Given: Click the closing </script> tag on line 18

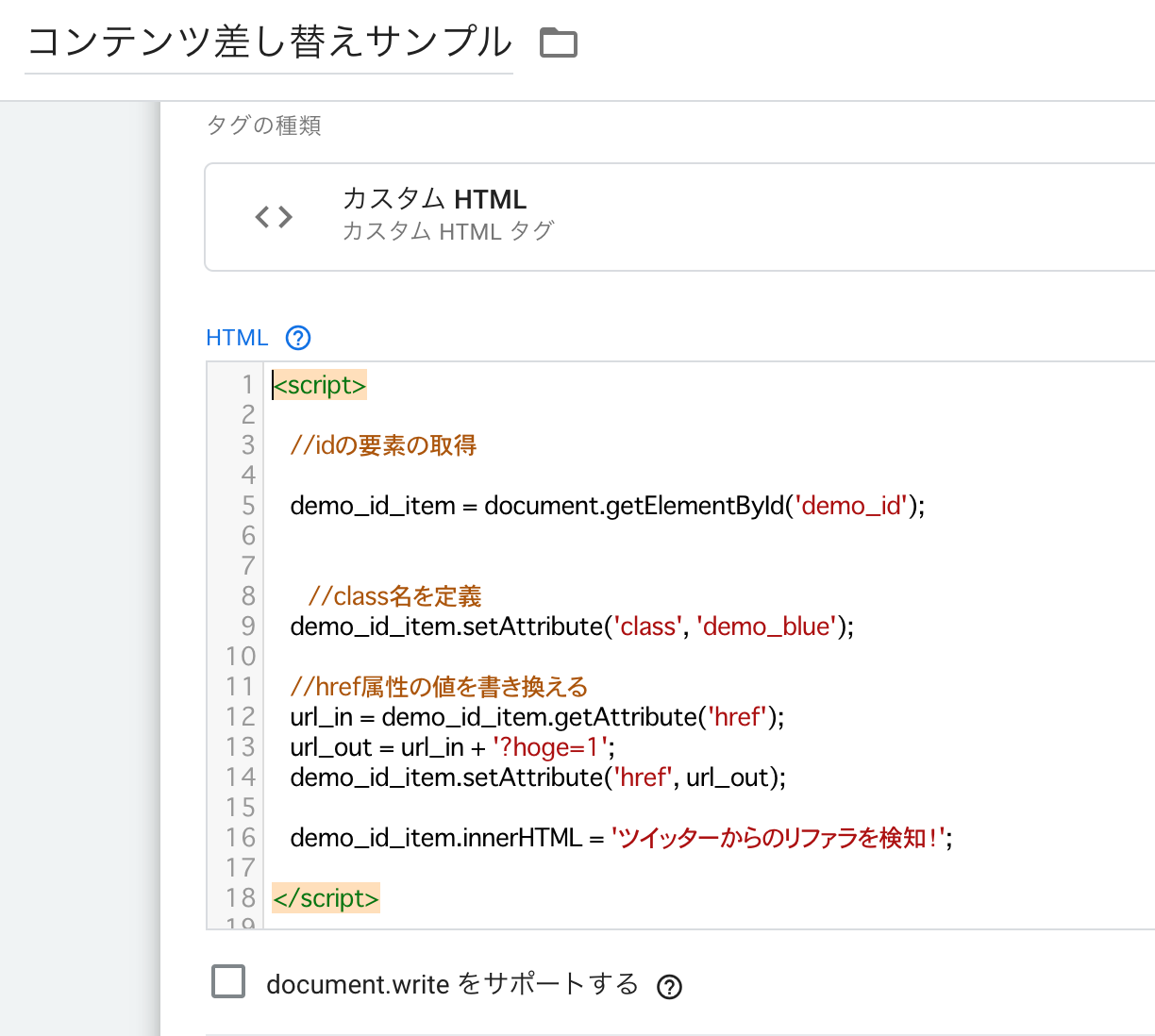Looking at the screenshot, I should [326, 898].
